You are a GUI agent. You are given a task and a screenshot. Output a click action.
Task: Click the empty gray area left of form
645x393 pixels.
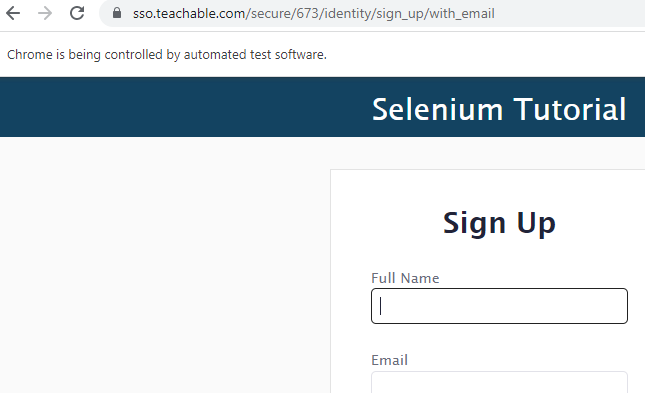click(165, 265)
